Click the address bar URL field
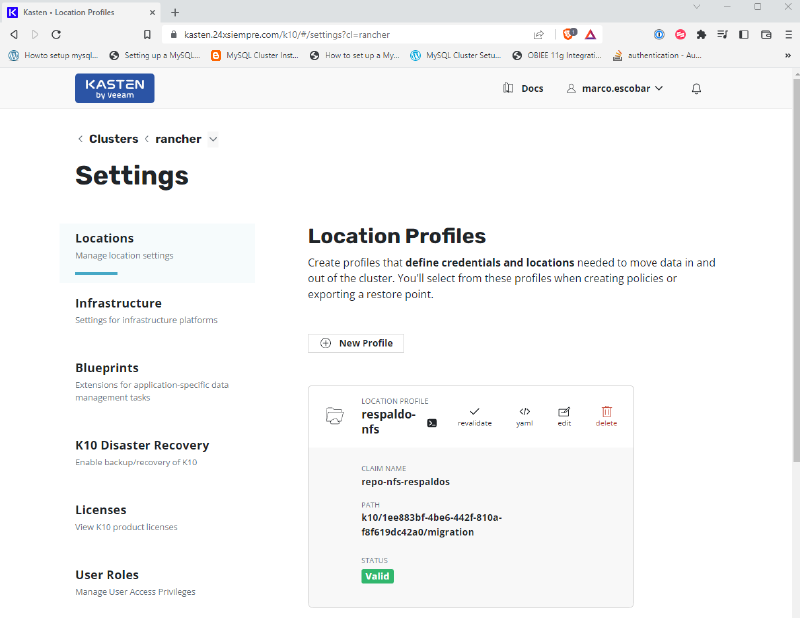800x618 pixels. tap(347, 35)
